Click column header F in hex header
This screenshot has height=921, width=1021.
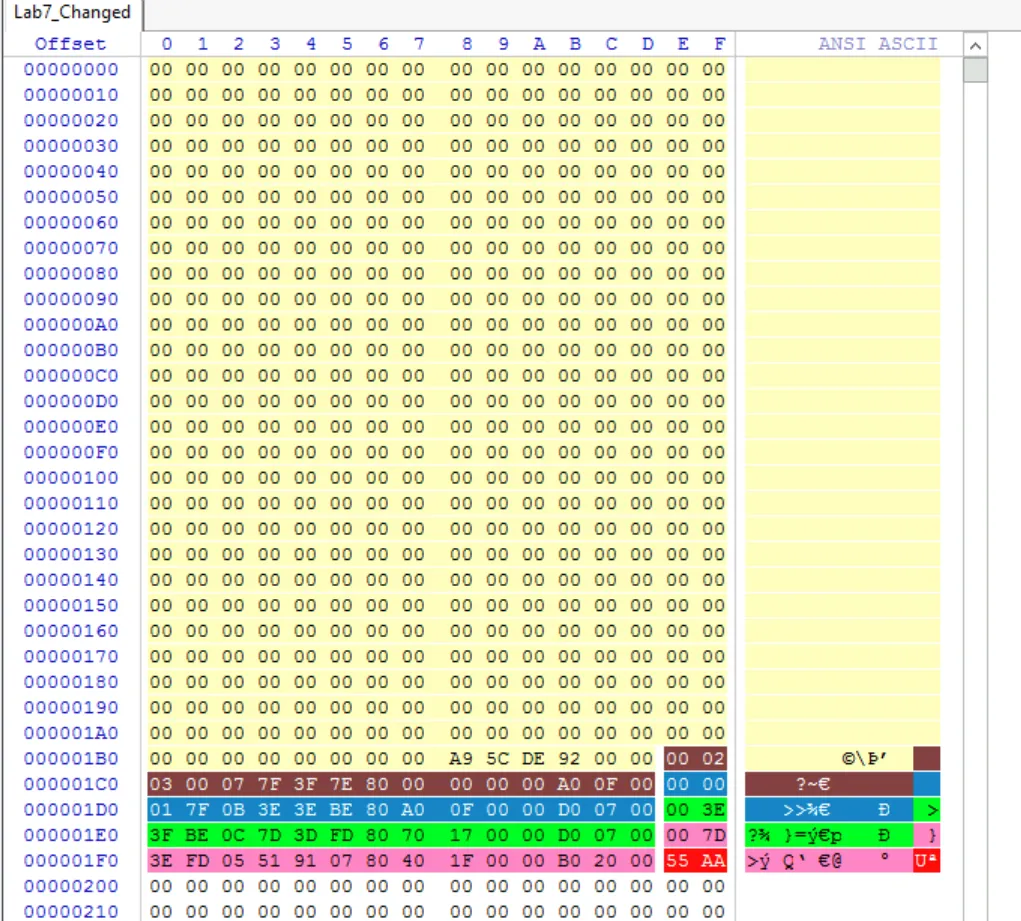coord(719,44)
